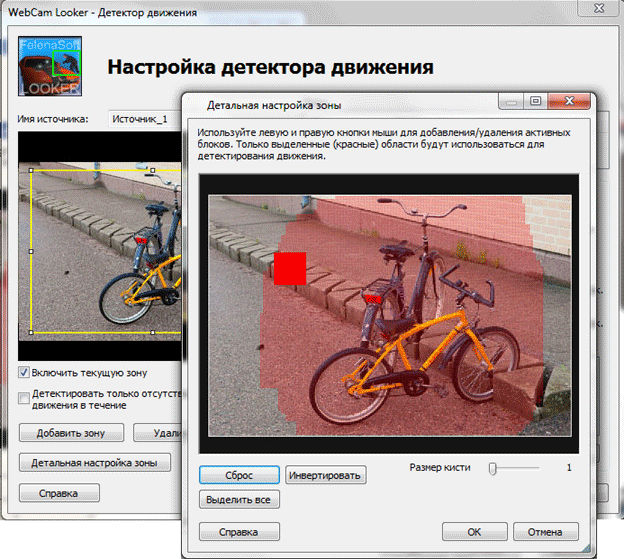
Task: Confirm the zone dialog with OK
Action: pos(474,532)
